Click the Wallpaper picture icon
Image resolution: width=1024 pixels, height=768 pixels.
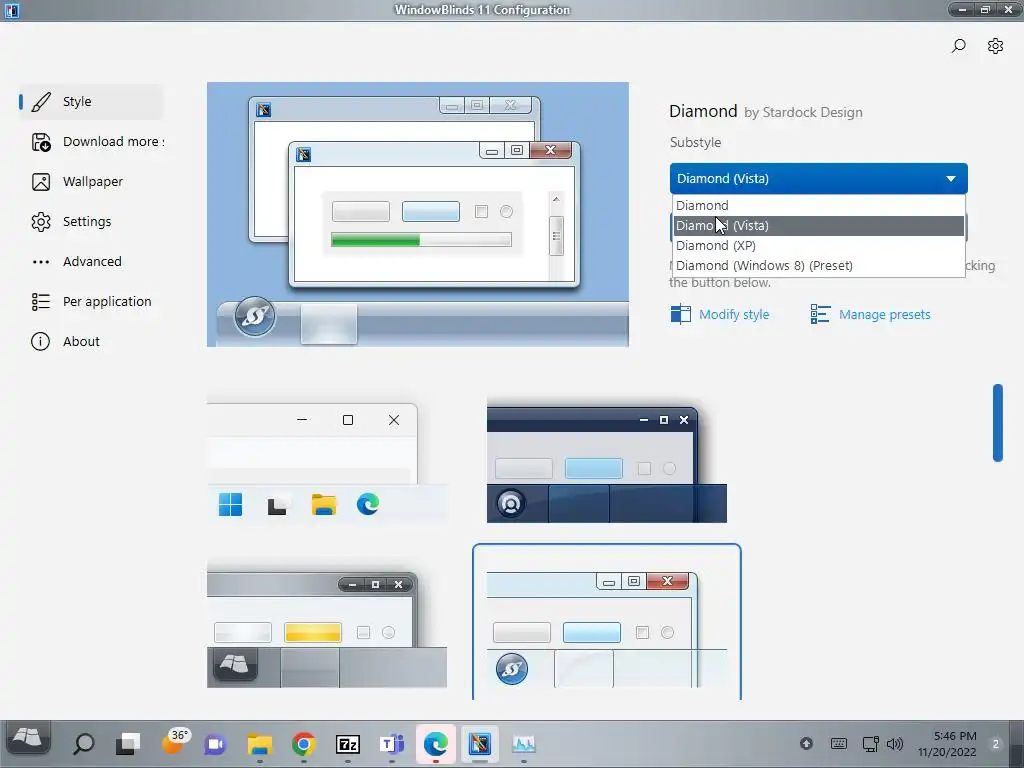pyautogui.click(x=40, y=182)
